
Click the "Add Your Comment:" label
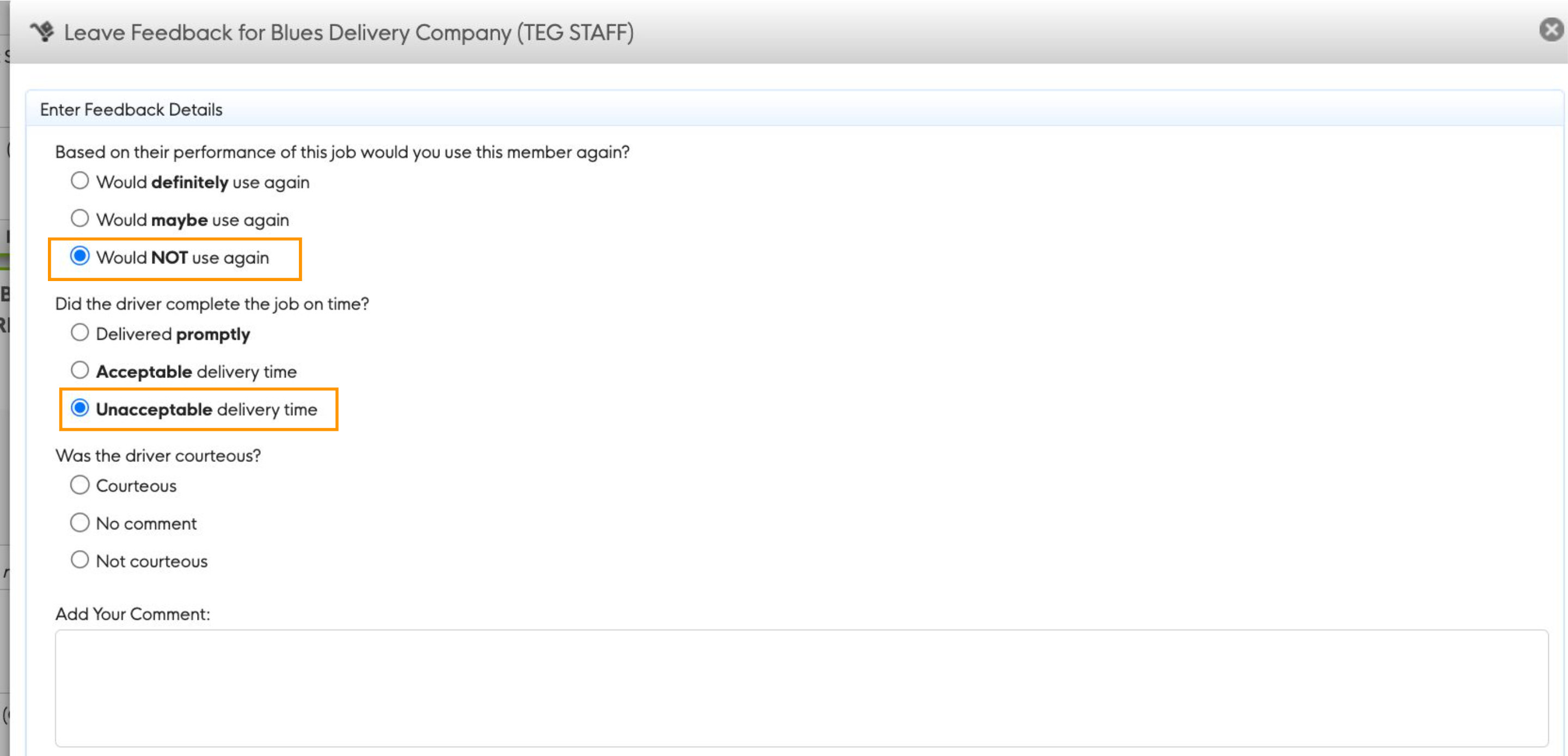pyautogui.click(x=133, y=614)
